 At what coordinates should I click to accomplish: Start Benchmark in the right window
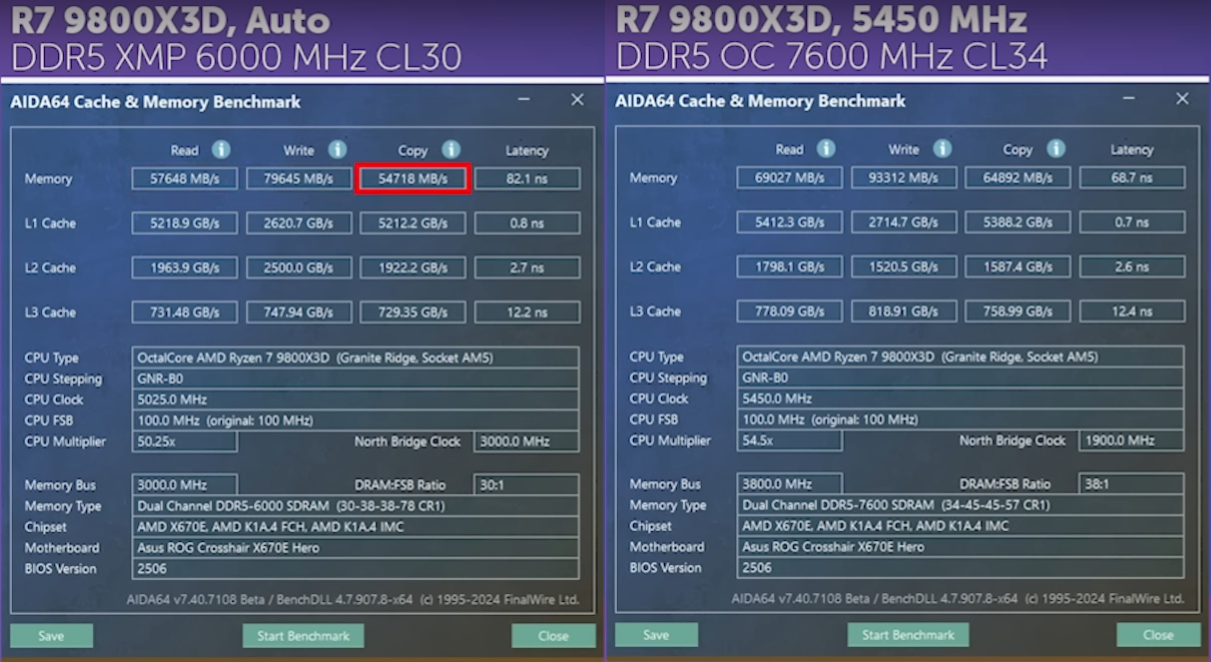point(908,634)
